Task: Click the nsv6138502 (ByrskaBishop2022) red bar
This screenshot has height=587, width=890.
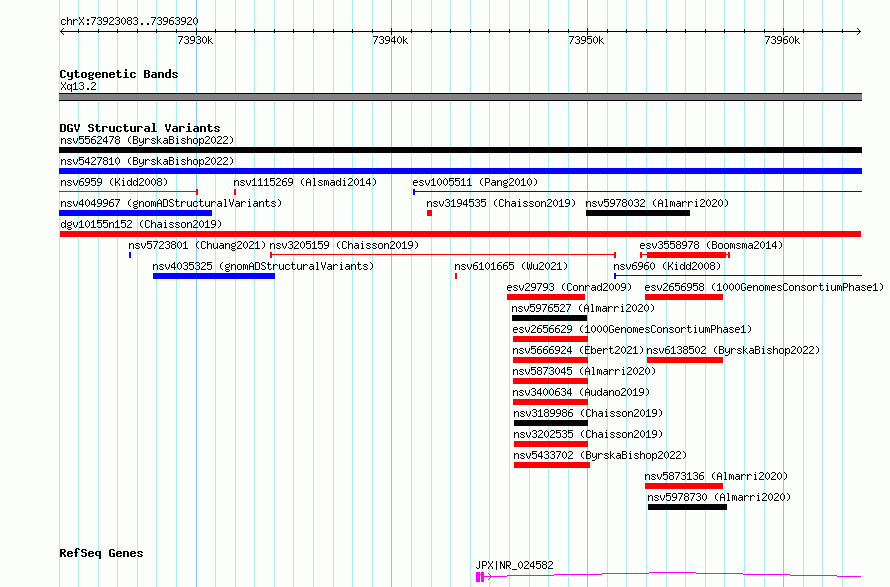Action: point(685,360)
